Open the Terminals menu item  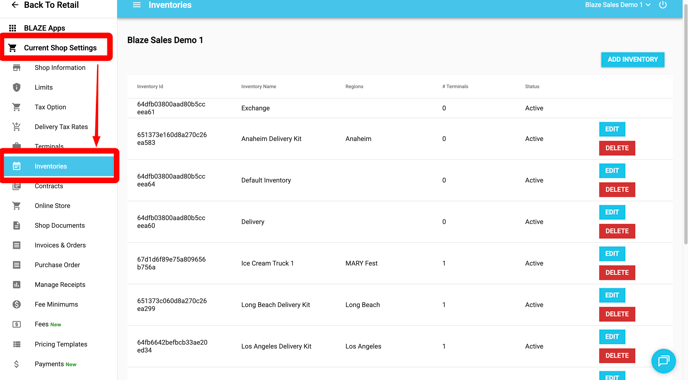point(49,146)
